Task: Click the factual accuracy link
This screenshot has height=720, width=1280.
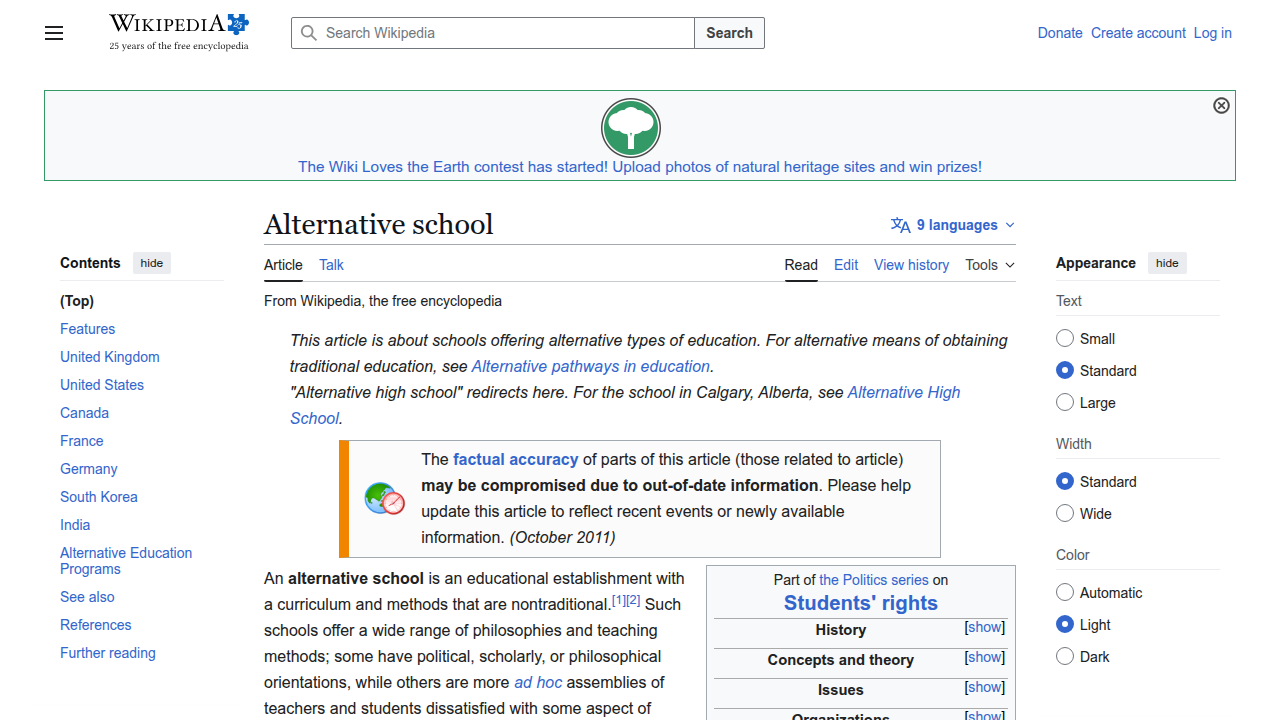Action: coord(516,459)
